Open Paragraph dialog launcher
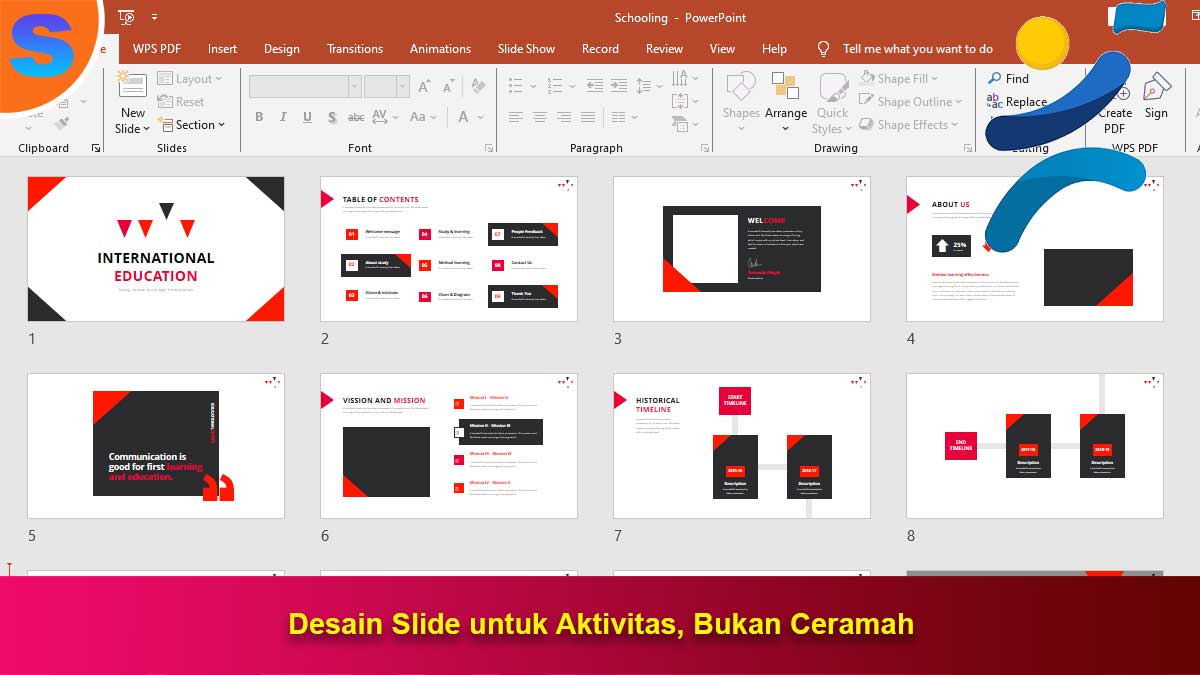Viewport: 1200px width, 675px height. tap(704, 148)
